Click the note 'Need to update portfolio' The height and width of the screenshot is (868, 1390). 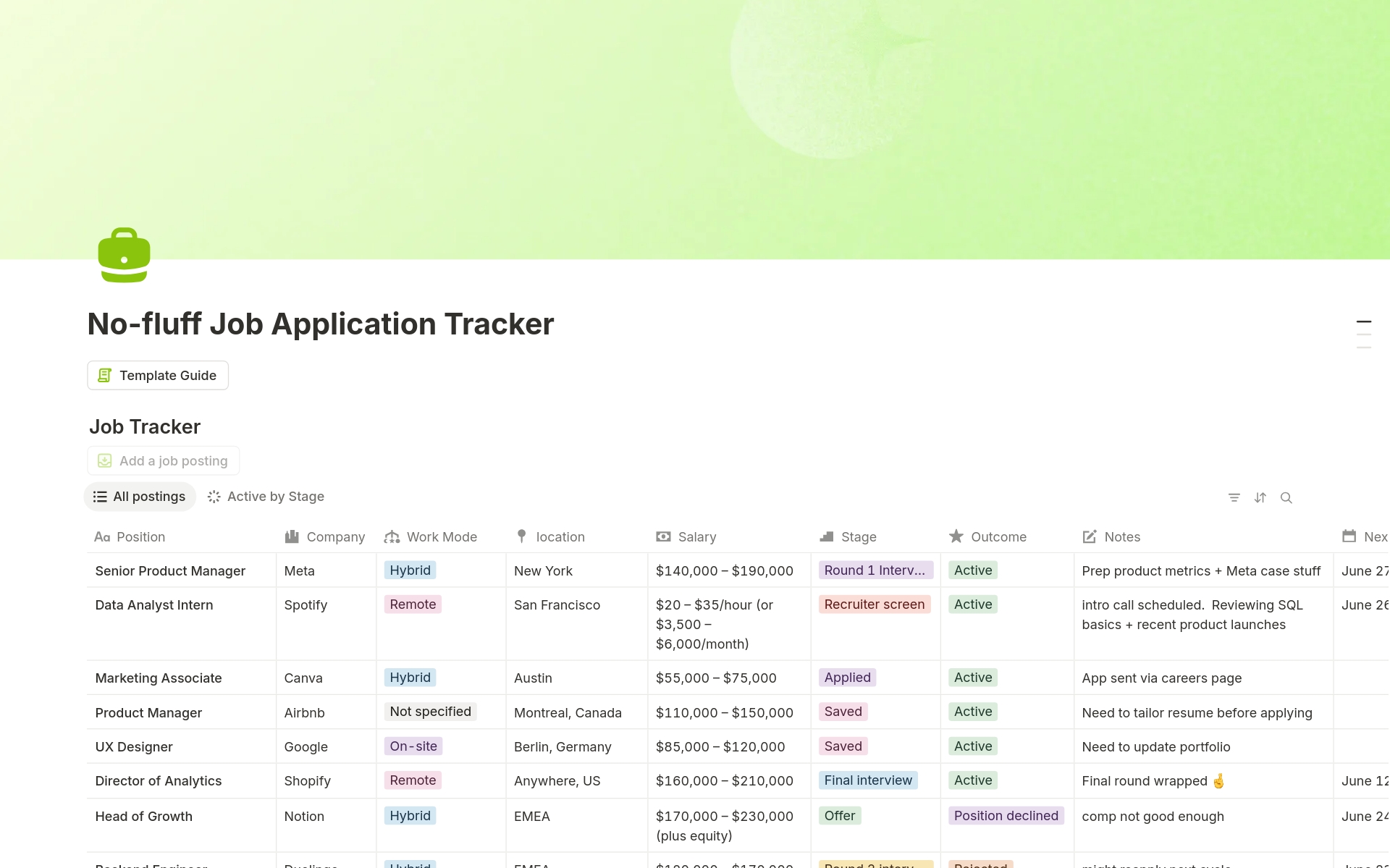(x=1156, y=746)
